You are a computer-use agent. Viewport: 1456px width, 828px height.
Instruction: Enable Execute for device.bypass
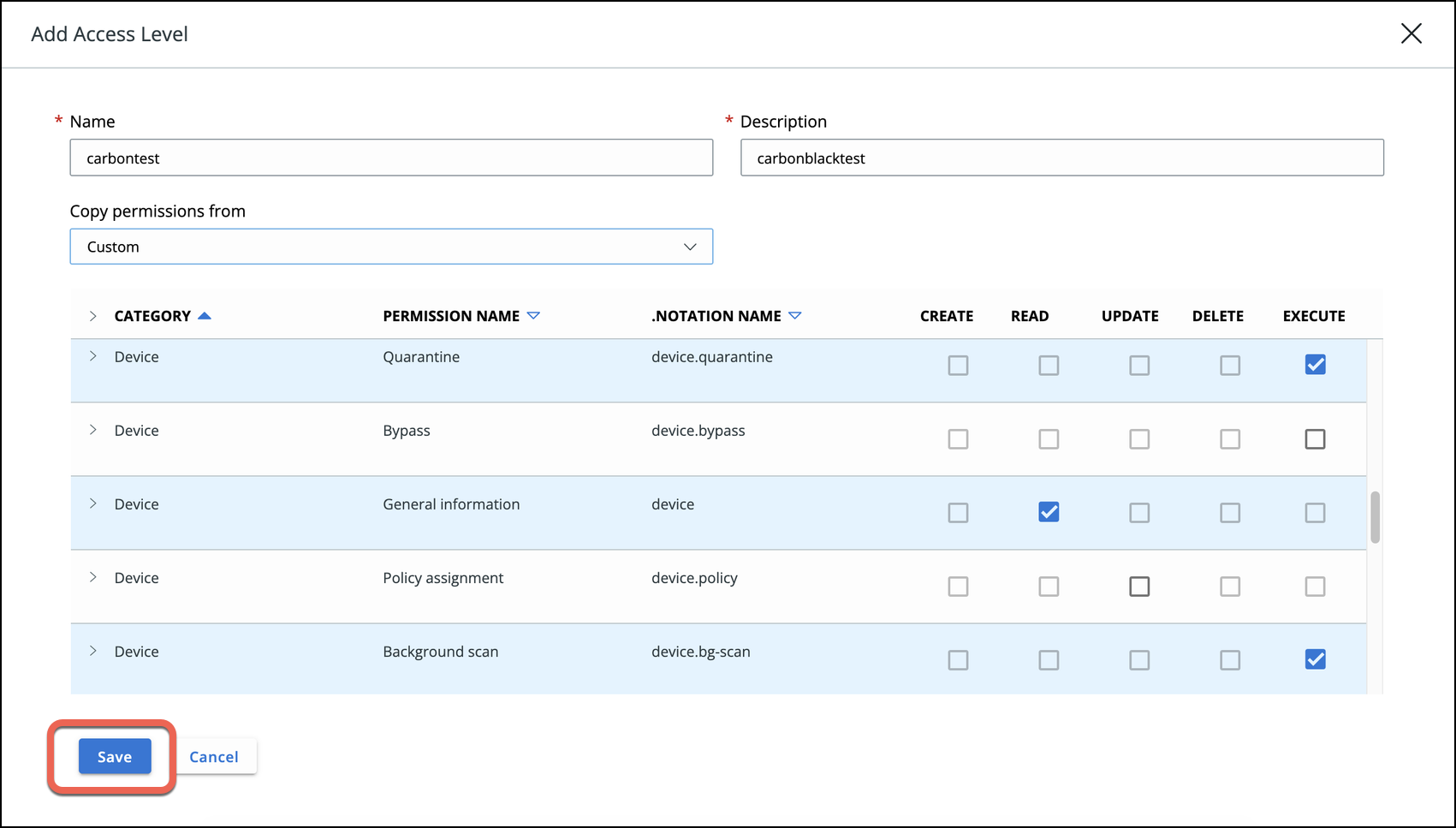click(x=1315, y=439)
